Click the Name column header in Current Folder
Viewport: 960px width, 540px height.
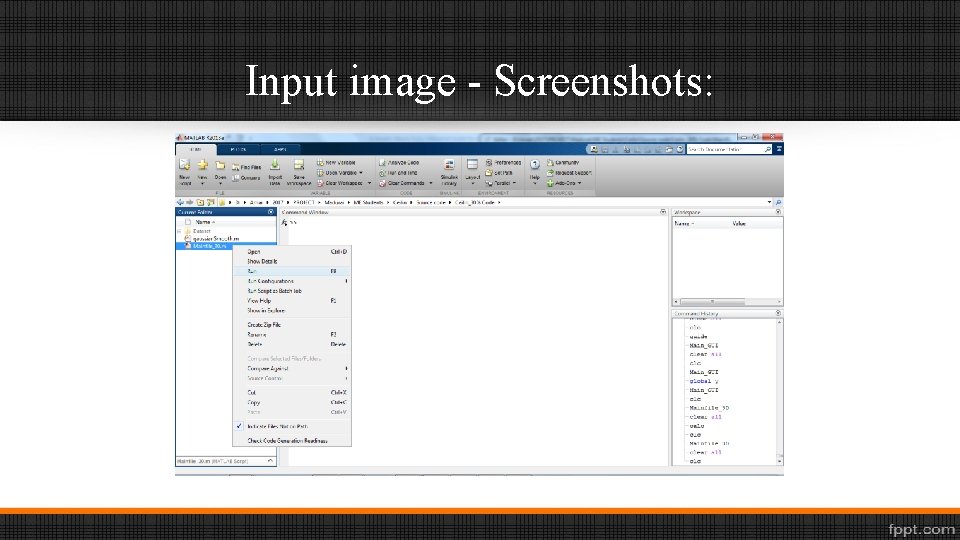[205, 222]
